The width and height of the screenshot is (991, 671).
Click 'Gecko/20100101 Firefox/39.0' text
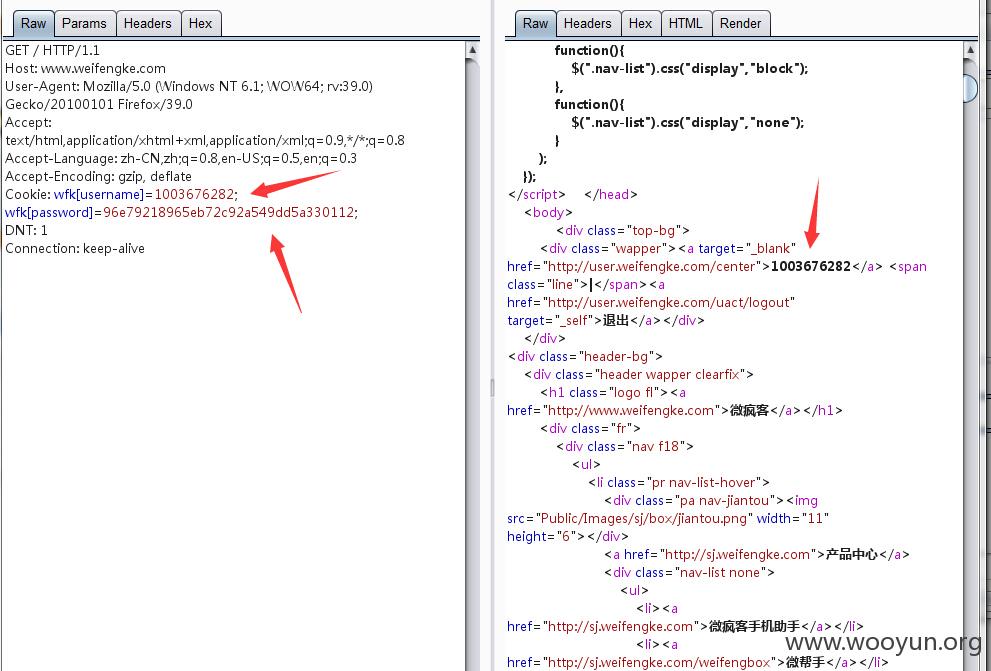click(99, 104)
